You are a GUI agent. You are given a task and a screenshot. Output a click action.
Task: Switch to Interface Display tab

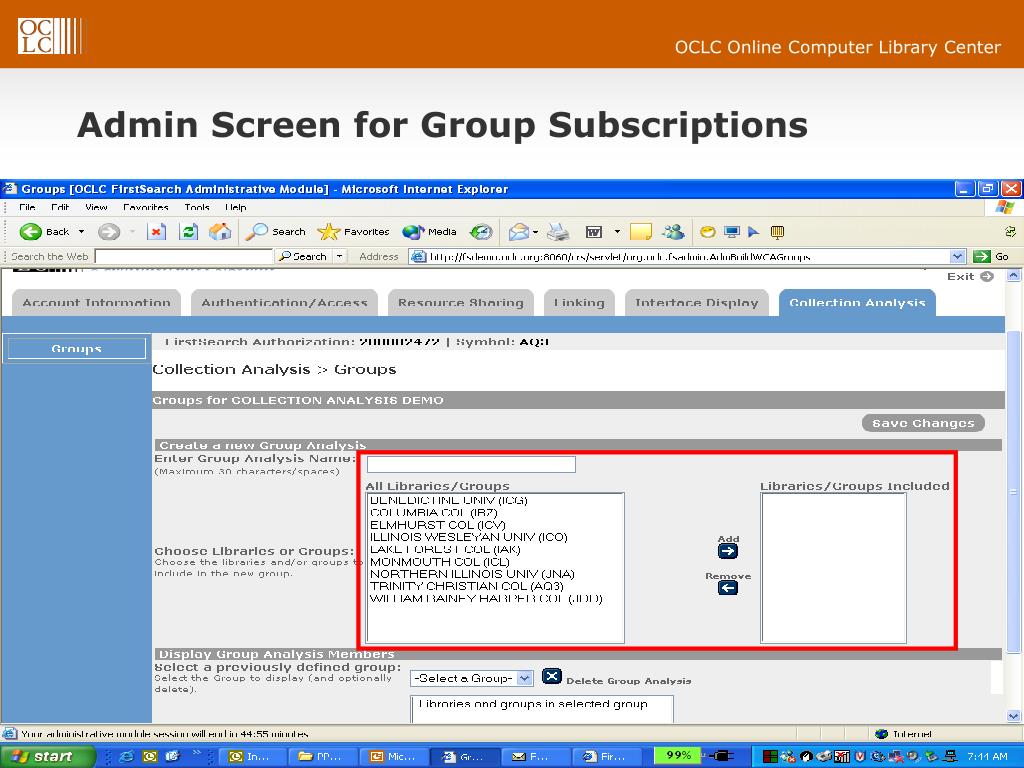pos(697,303)
